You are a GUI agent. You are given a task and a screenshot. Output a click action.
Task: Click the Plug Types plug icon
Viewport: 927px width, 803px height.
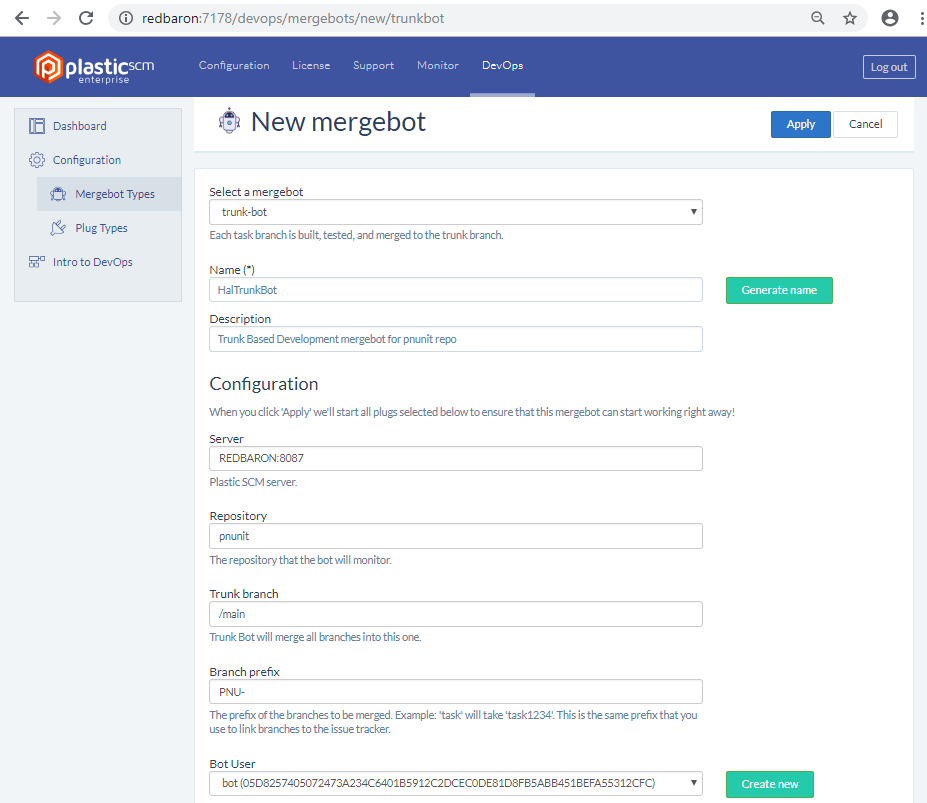[58, 228]
